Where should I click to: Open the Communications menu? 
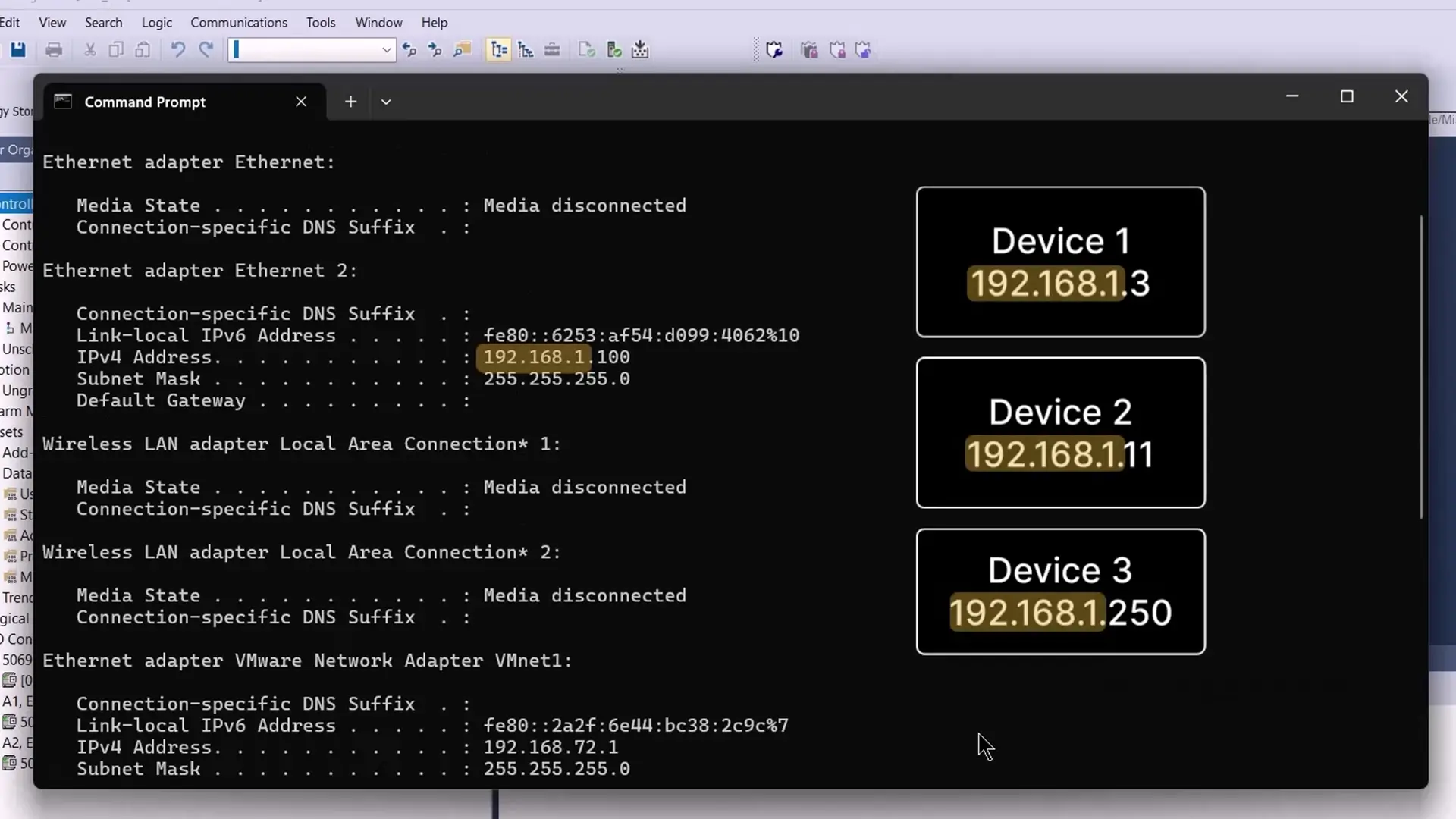pos(239,23)
